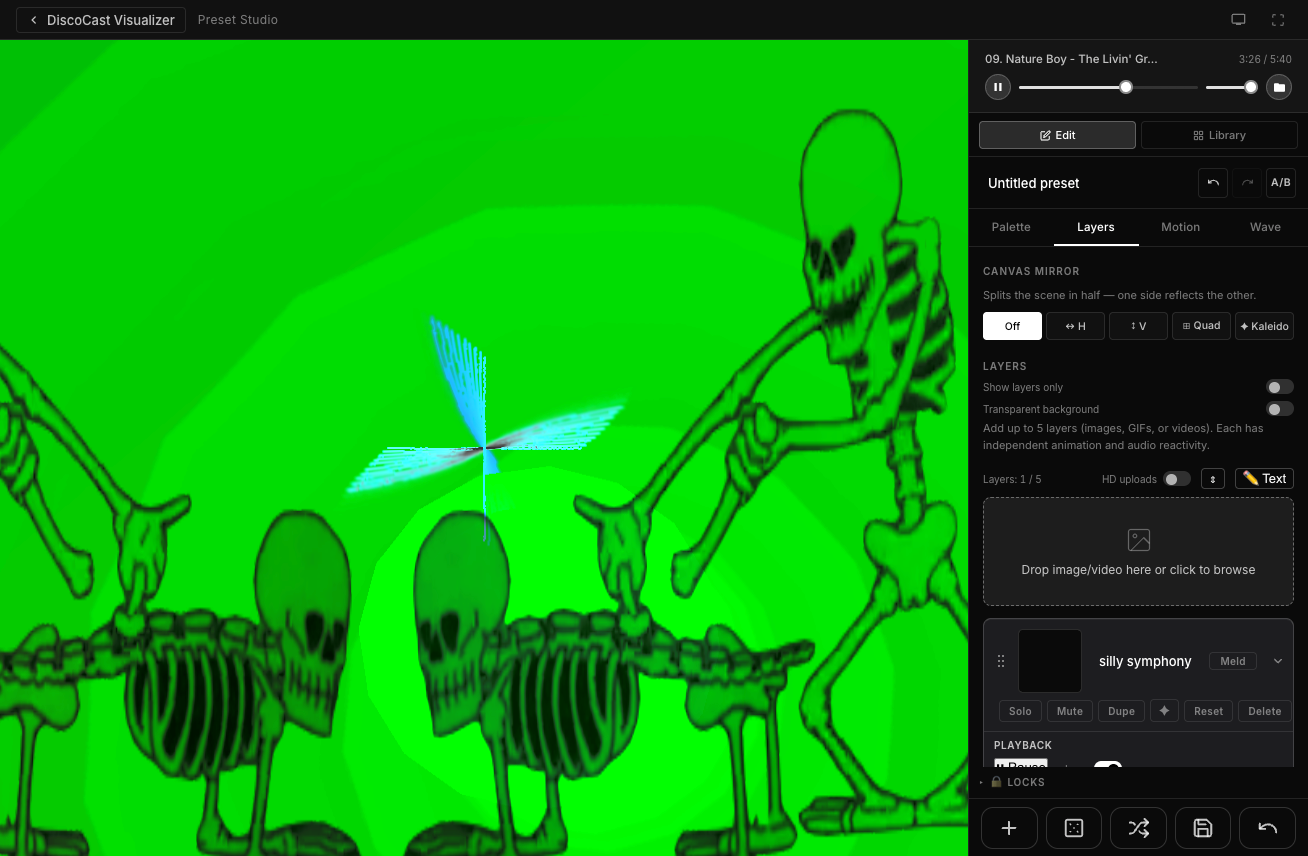This screenshot has width=1308, height=856.
Task: Switch to the Motion tab
Action: tap(1180, 227)
